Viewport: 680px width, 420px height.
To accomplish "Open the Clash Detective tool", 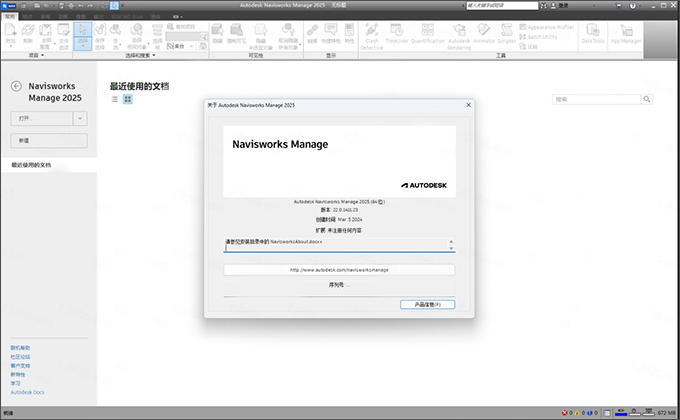I will tap(370, 38).
